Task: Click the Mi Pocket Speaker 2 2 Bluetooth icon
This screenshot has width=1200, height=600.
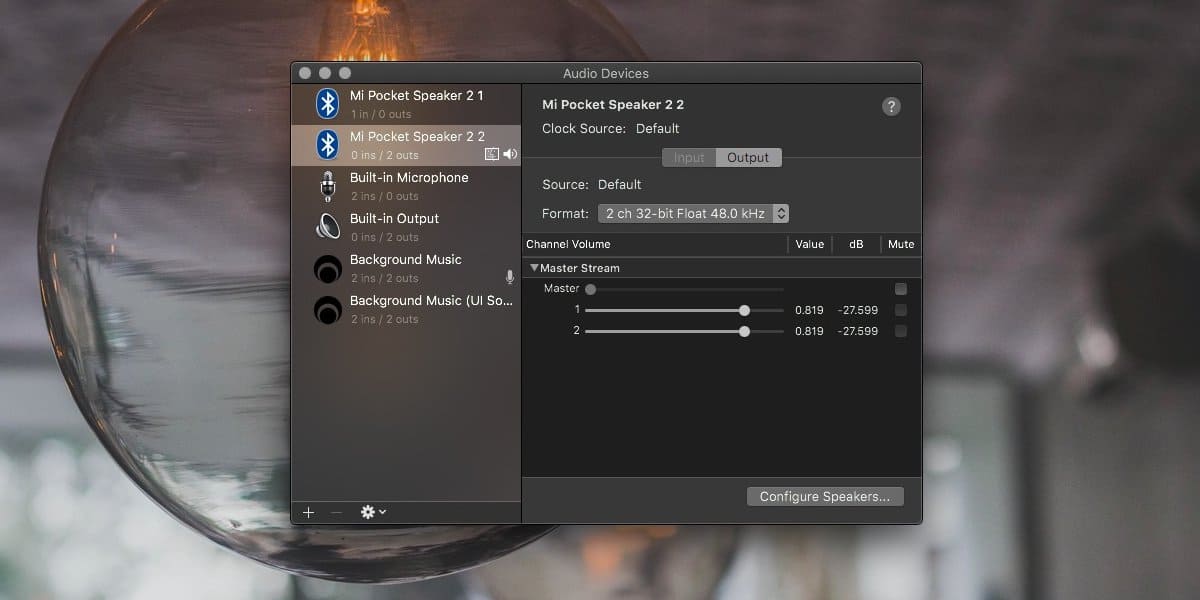Action: tap(327, 145)
